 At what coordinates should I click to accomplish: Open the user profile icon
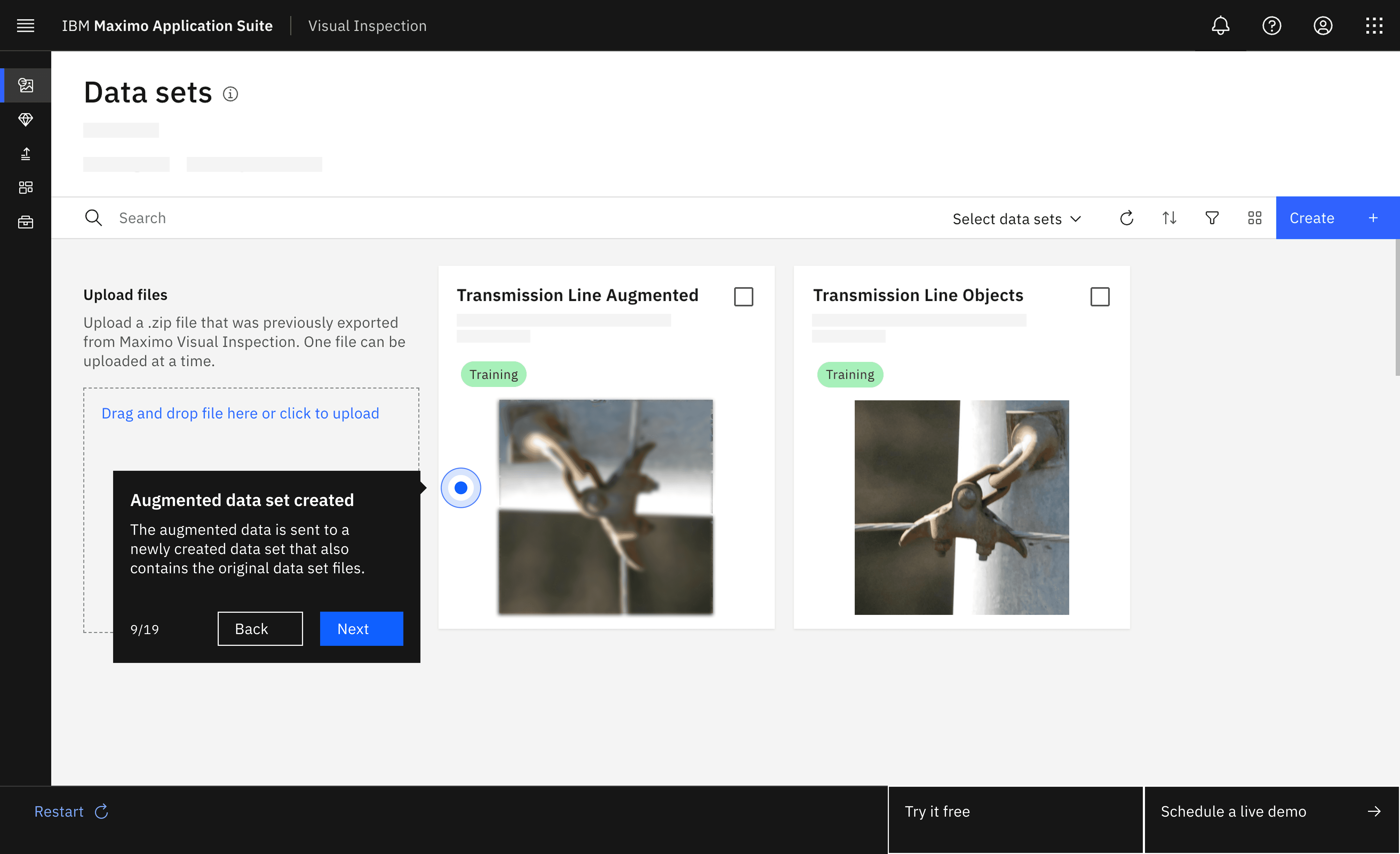(1322, 26)
